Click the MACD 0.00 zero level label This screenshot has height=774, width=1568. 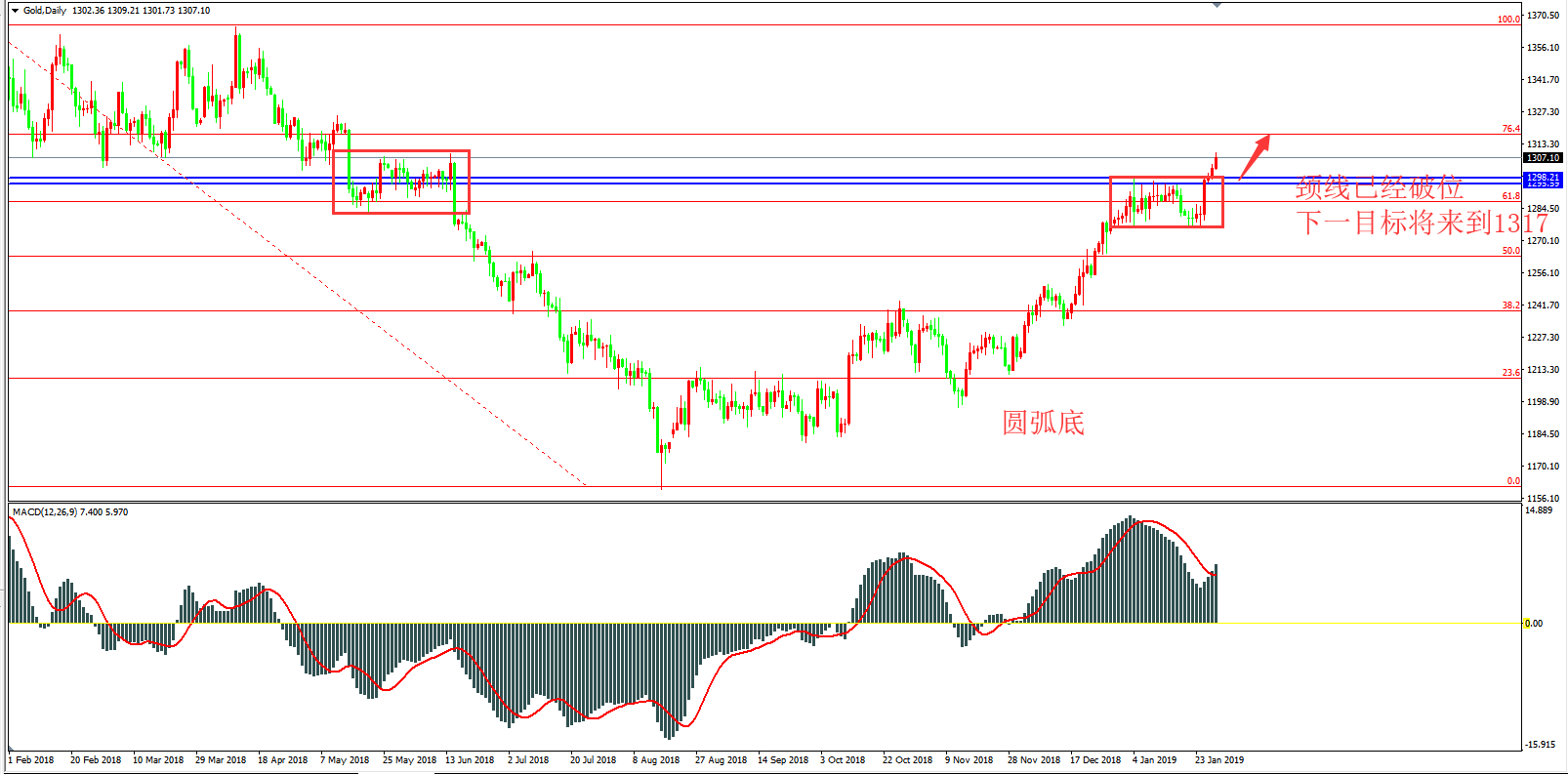[1533, 624]
